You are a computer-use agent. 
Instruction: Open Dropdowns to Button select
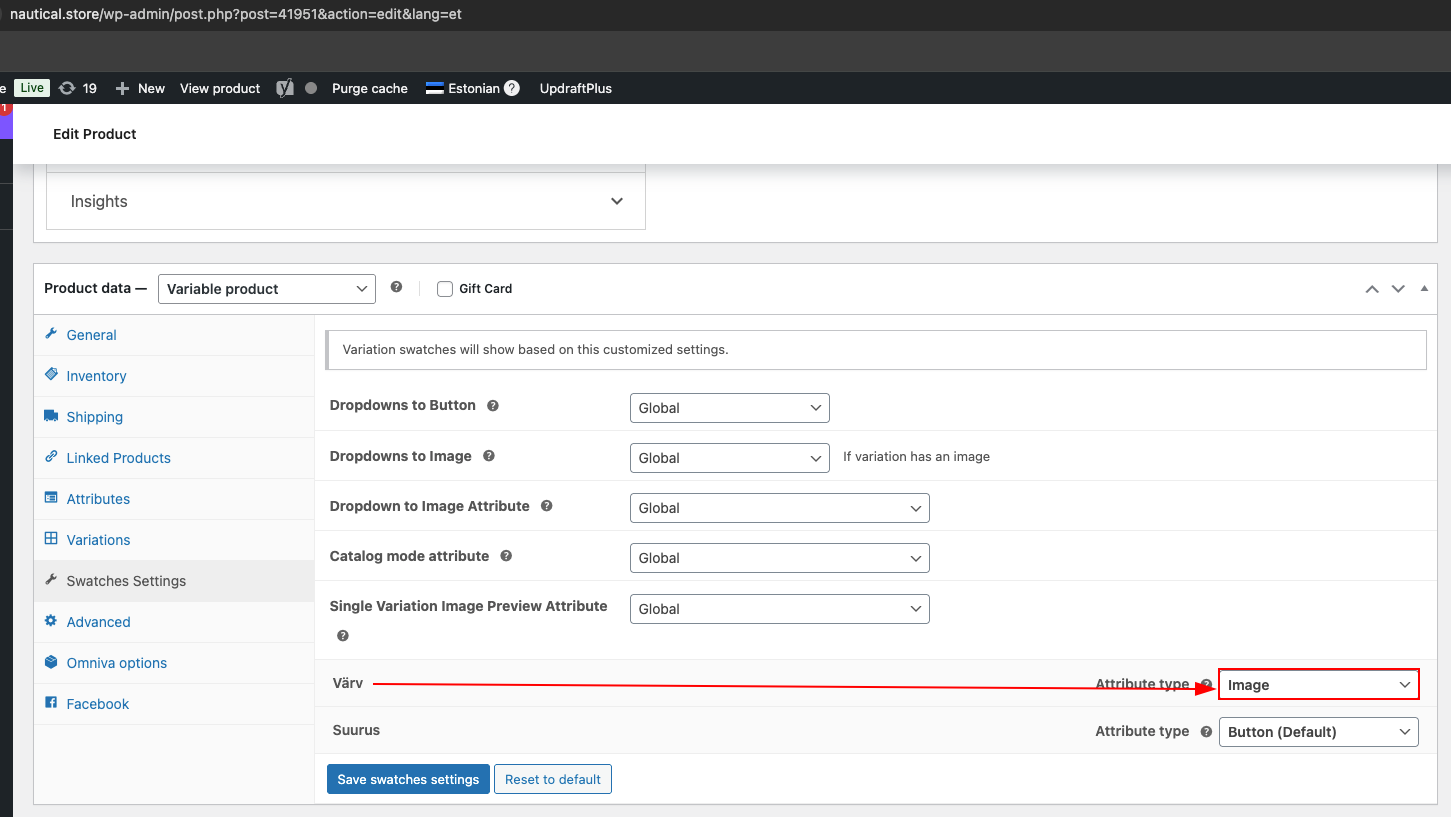(730, 408)
